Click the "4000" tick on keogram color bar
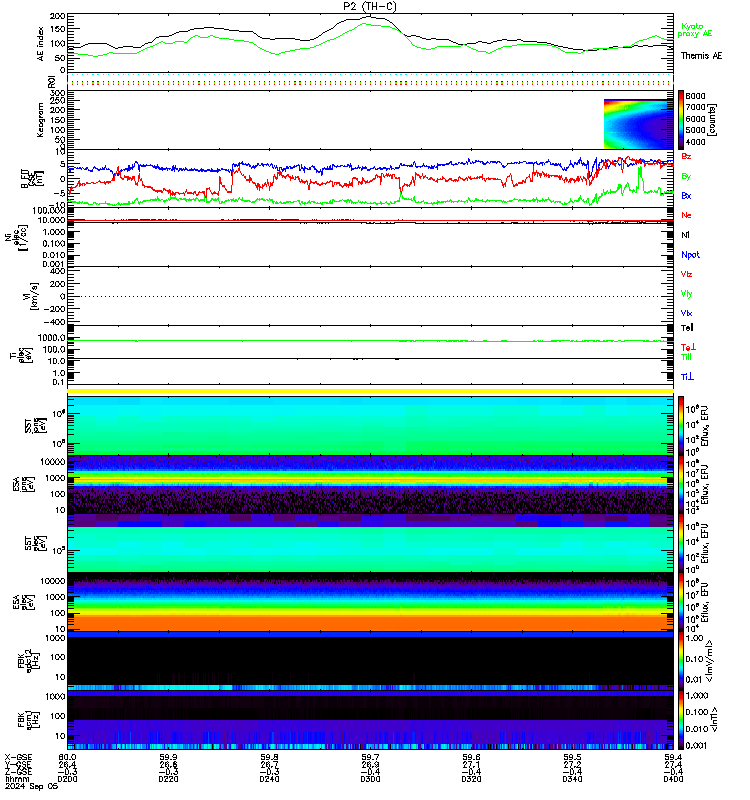Image resolution: width=750 pixels, height=800 pixels. (695, 142)
